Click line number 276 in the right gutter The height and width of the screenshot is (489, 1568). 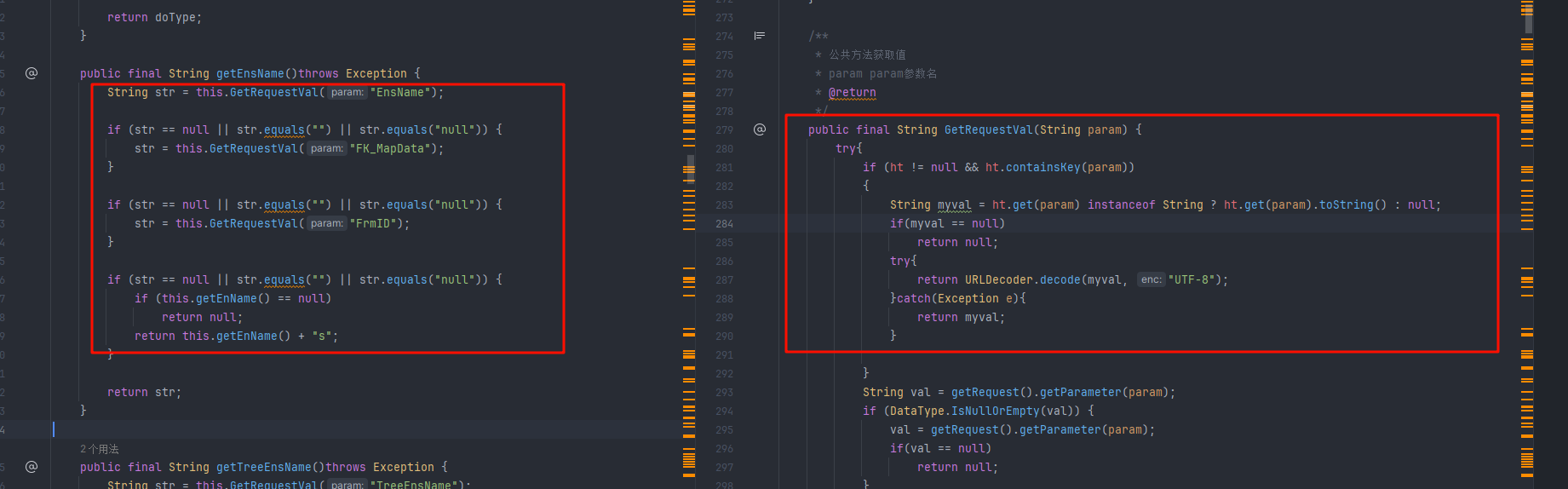click(x=725, y=74)
